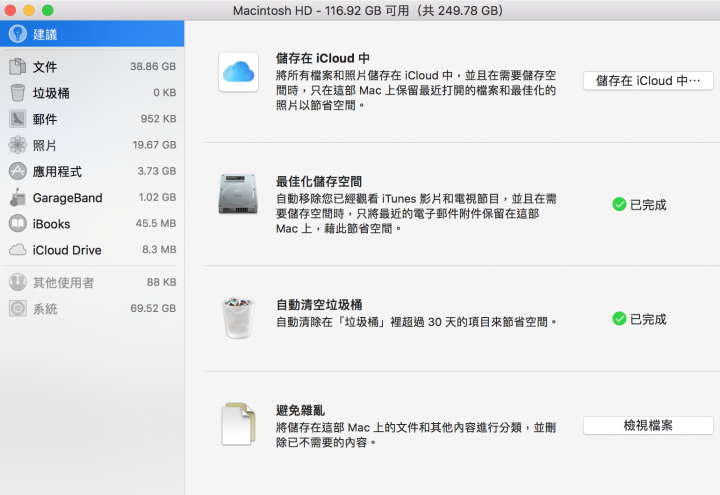This screenshot has width=720, height=495.
Task: Click the document pages icon for 避免雜亂
Action: pyautogui.click(x=238, y=424)
